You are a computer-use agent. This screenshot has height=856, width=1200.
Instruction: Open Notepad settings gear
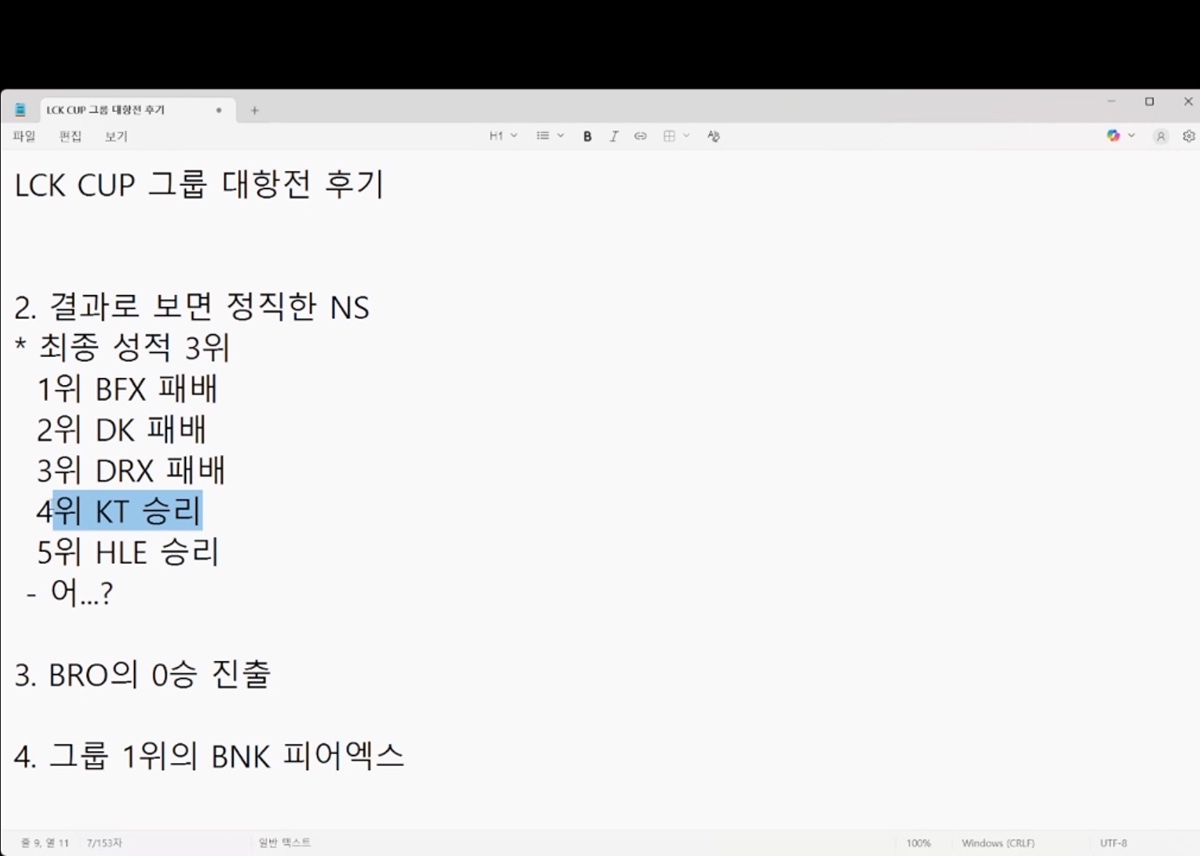(x=1188, y=136)
